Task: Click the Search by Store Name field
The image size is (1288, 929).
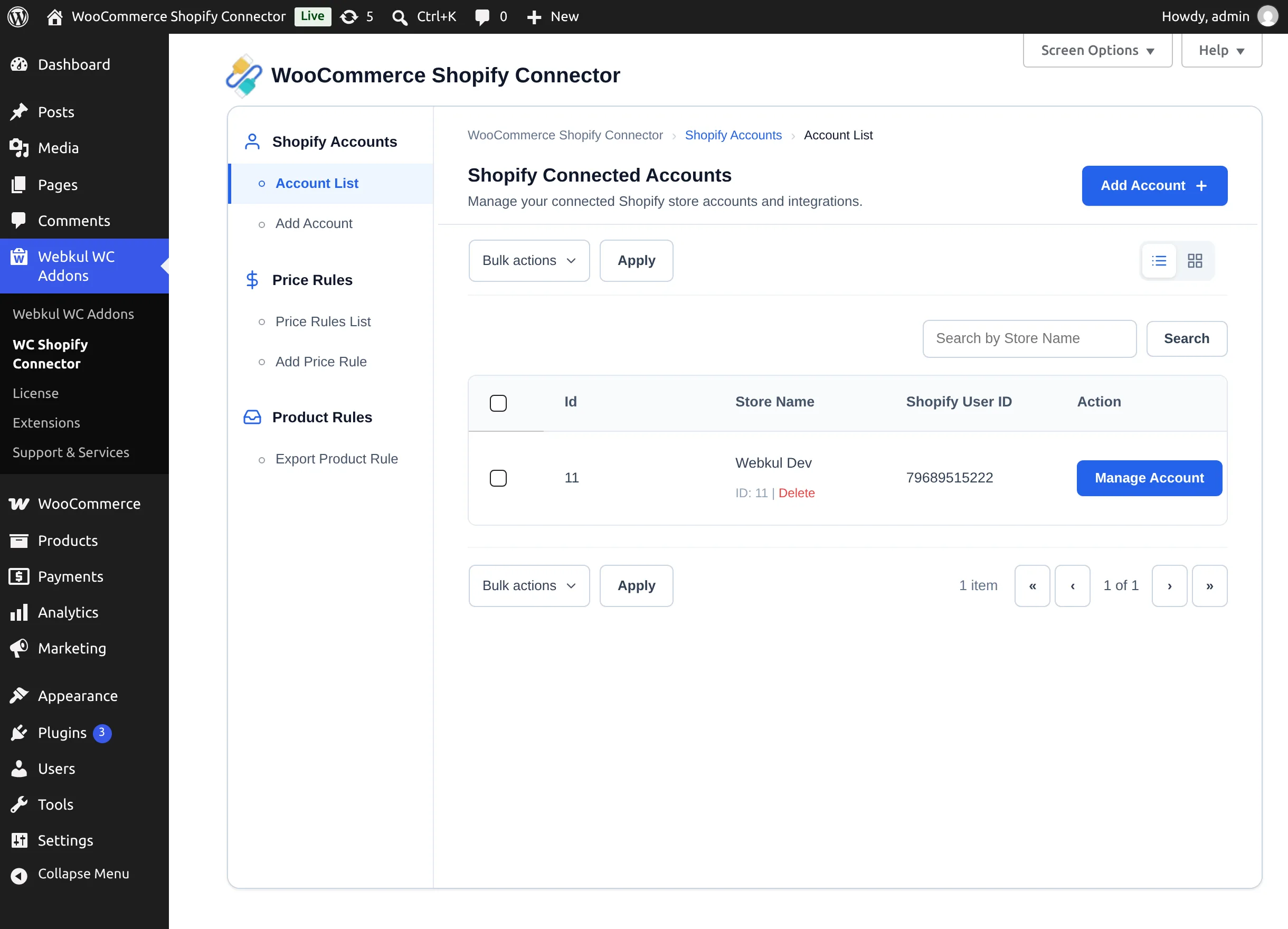Action: point(1029,338)
